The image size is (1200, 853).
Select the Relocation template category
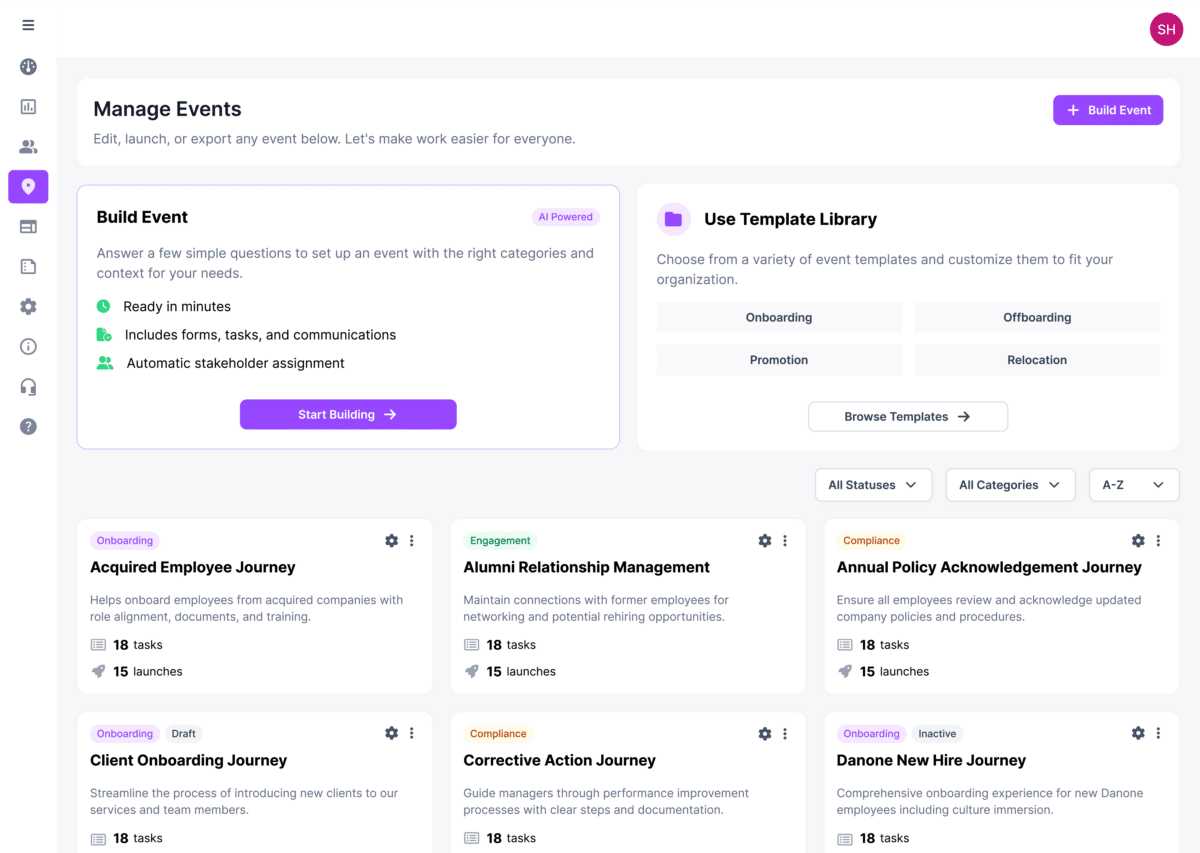tap(1037, 360)
